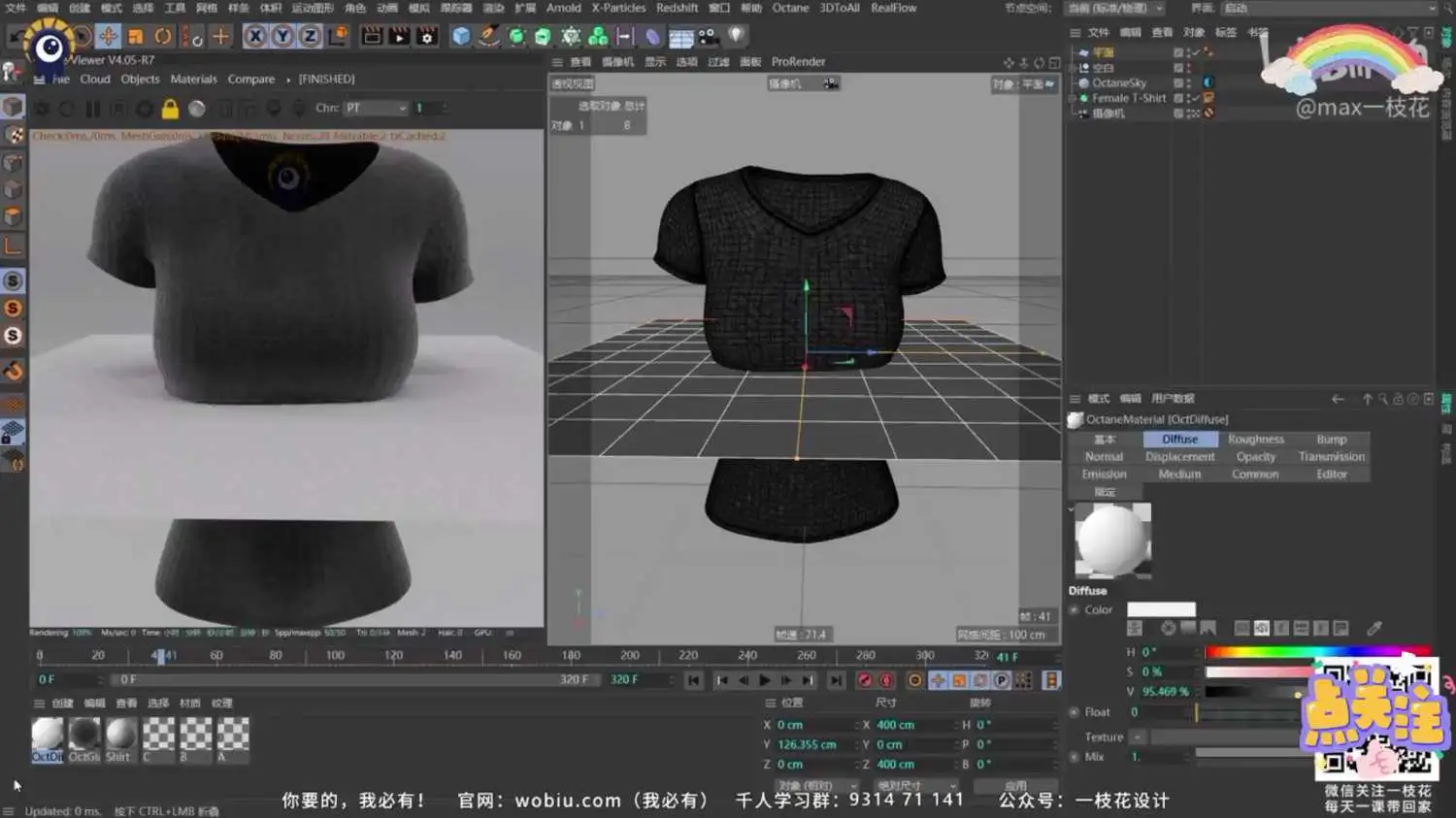This screenshot has width=1456, height=818.
Task: Click the OctaneSky environment tag
Action: (x=1208, y=83)
